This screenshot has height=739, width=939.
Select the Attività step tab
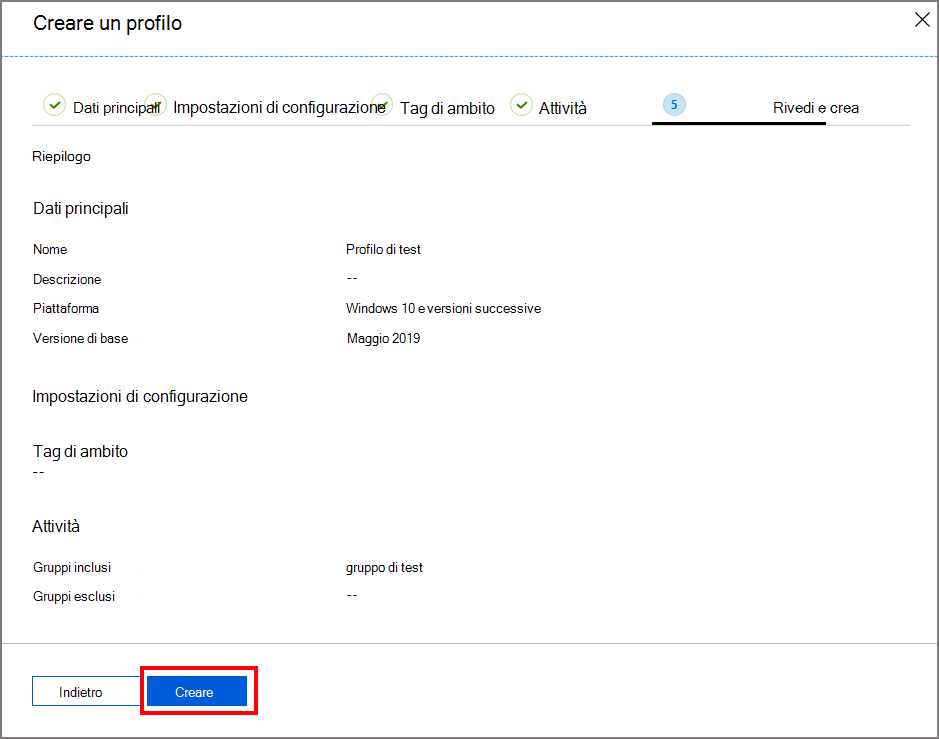(x=562, y=108)
